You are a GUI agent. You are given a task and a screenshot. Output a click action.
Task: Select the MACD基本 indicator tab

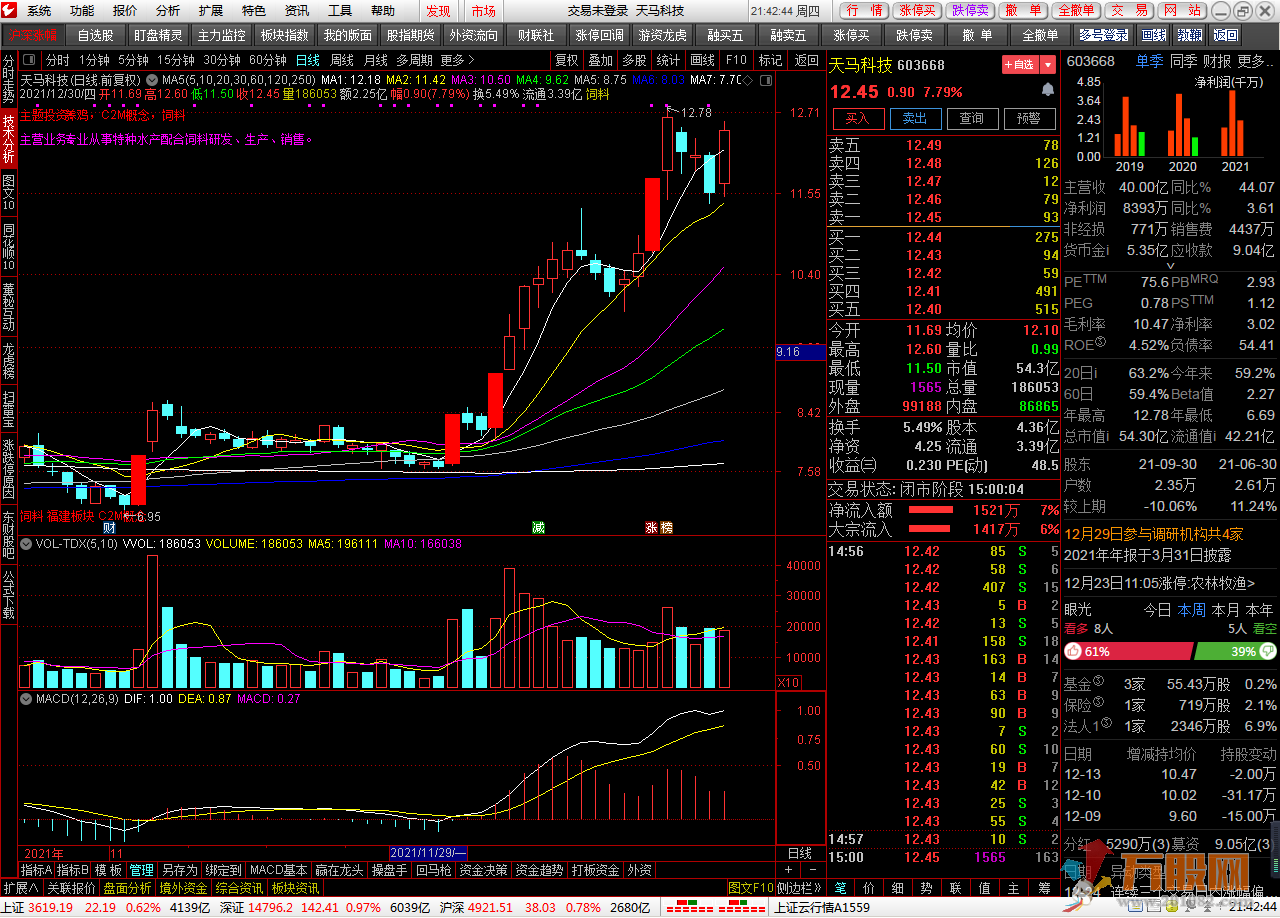point(278,870)
